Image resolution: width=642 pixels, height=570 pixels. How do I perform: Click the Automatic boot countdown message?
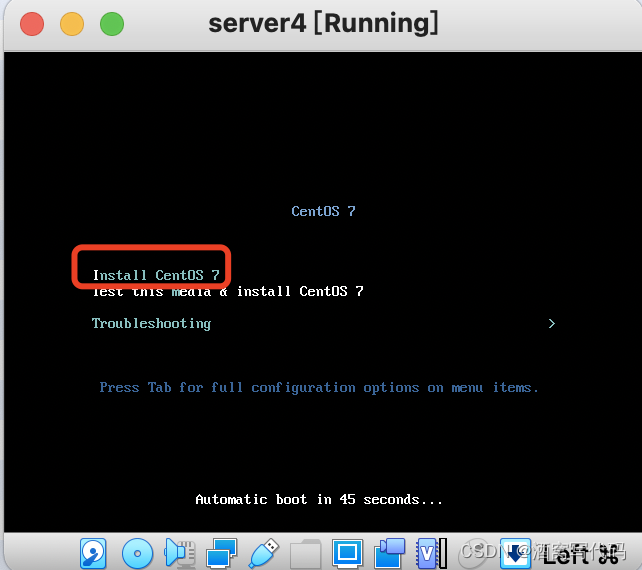(x=319, y=499)
